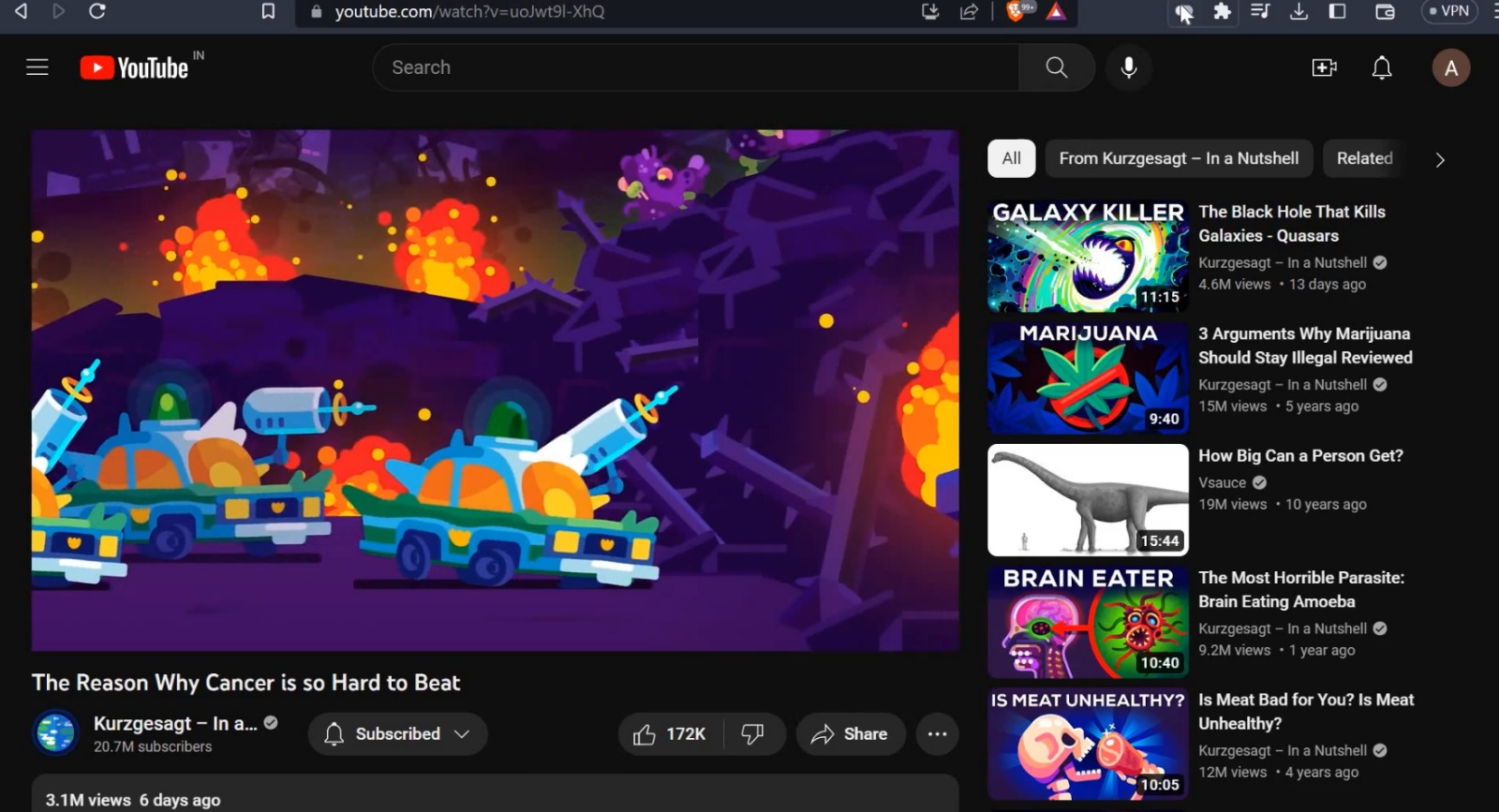Open the Create video icon
Viewport: 1499px width, 812px height.
pyautogui.click(x=1325, y=67)
